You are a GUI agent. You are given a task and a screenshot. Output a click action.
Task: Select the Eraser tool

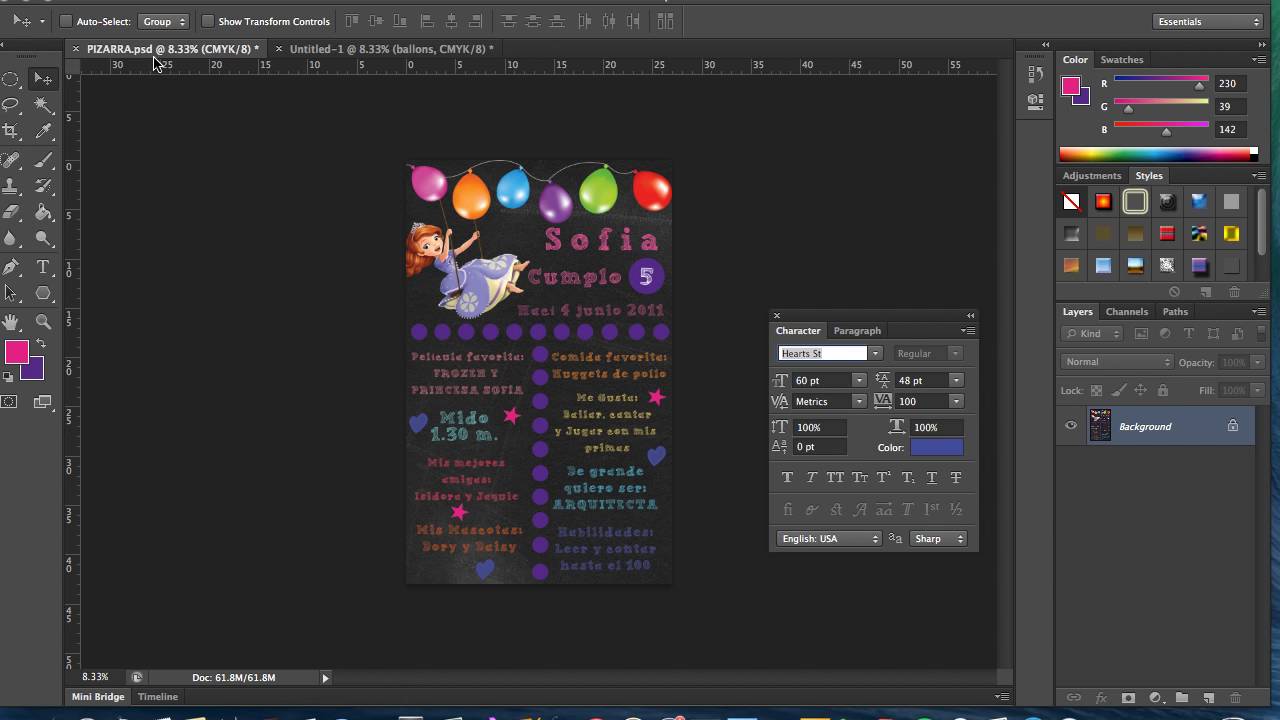click(11, 212)
